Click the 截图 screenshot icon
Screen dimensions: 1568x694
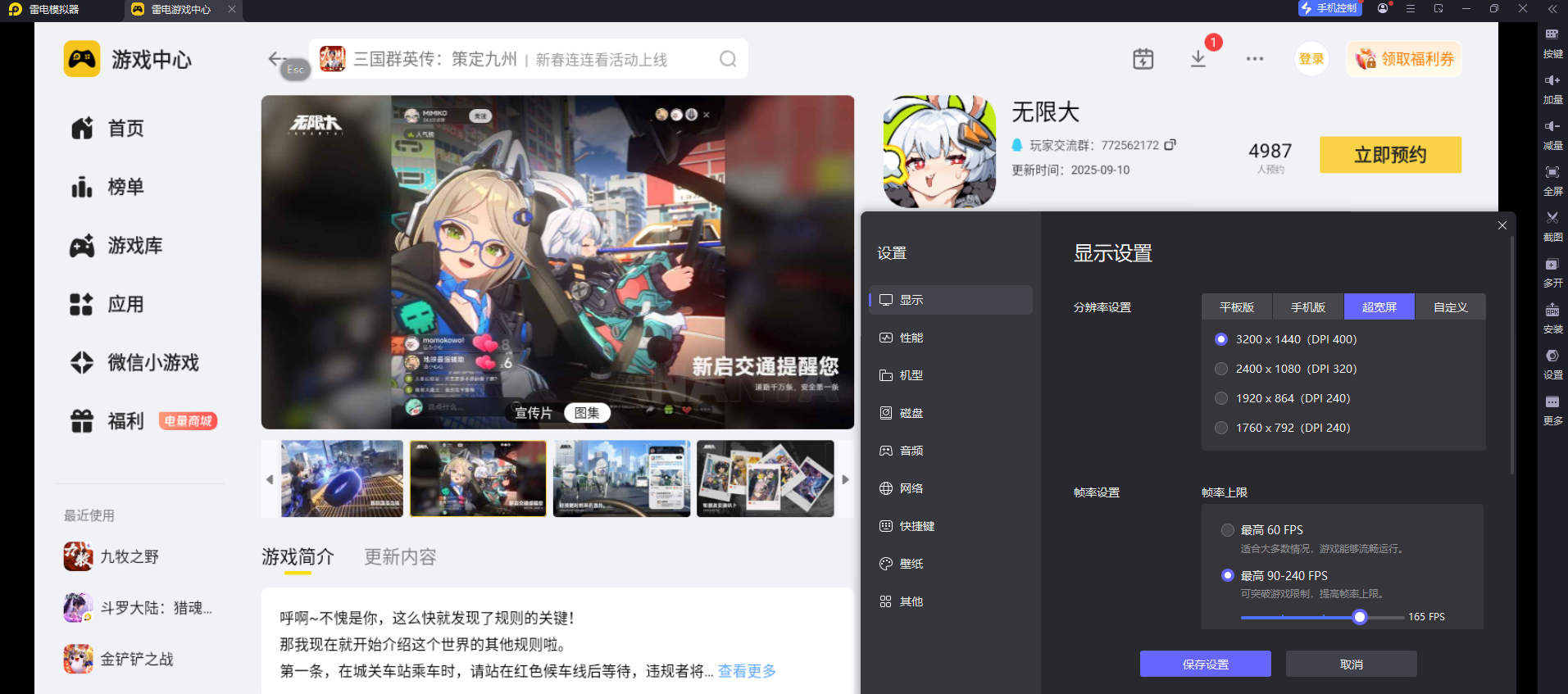coord(1552,226)
